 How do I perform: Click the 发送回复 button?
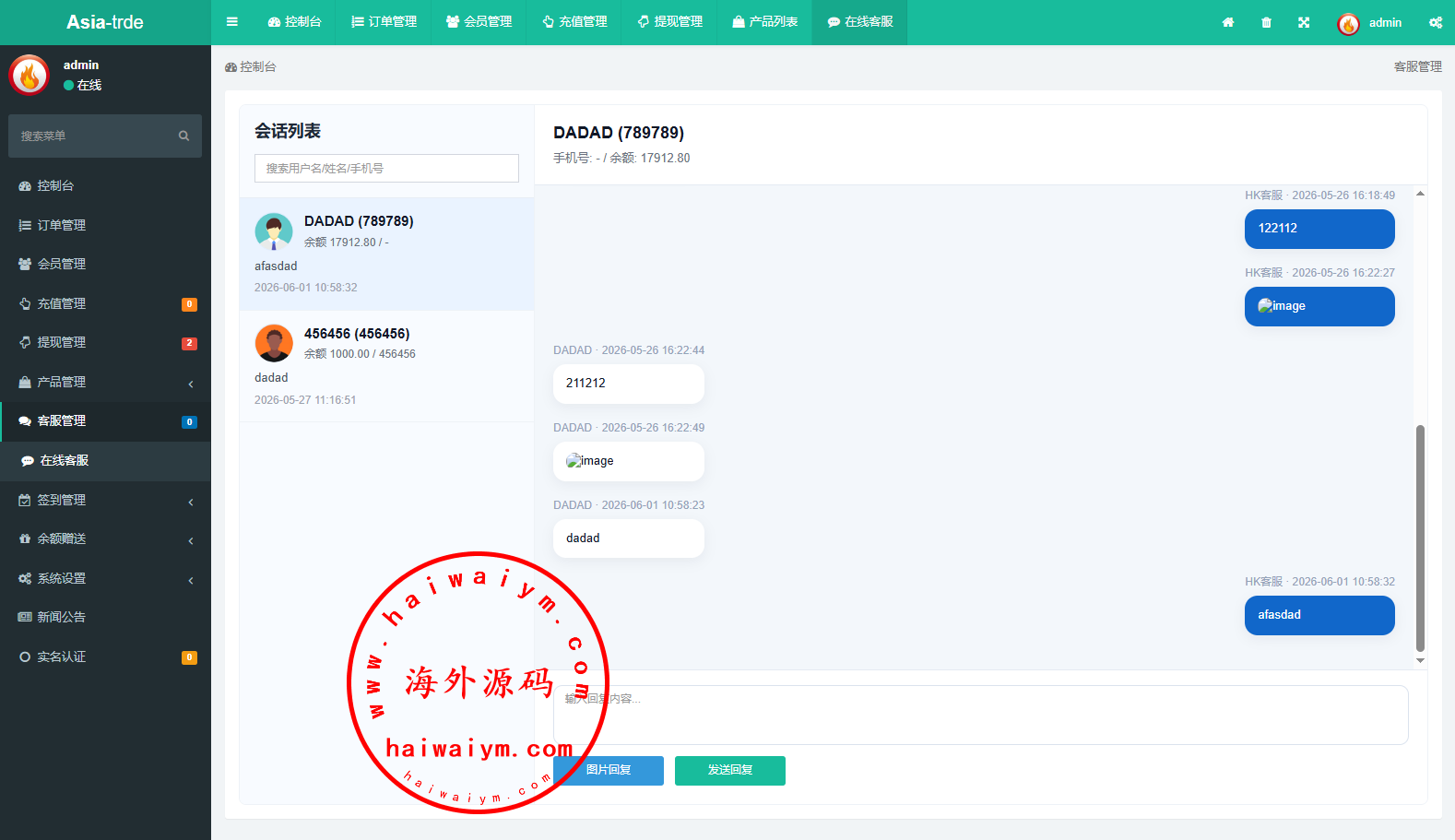[x=730, y=771]
